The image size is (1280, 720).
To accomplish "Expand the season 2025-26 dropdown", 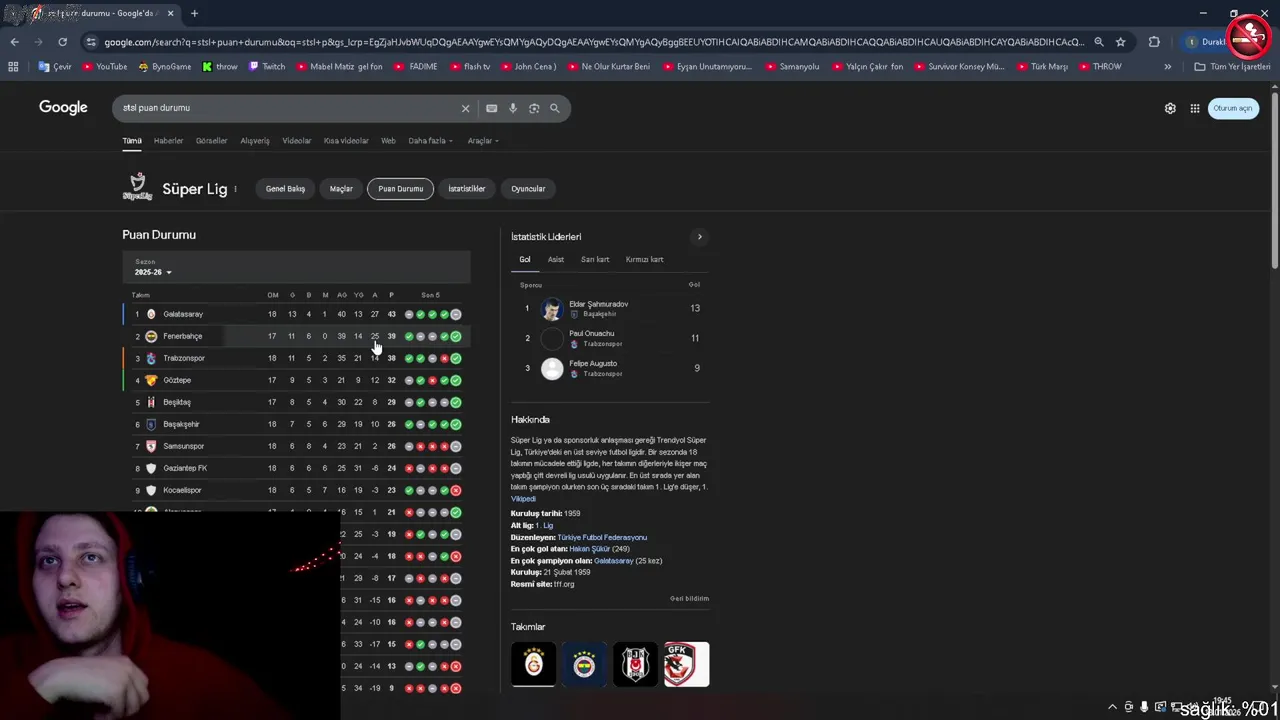I will pos(153,272).
